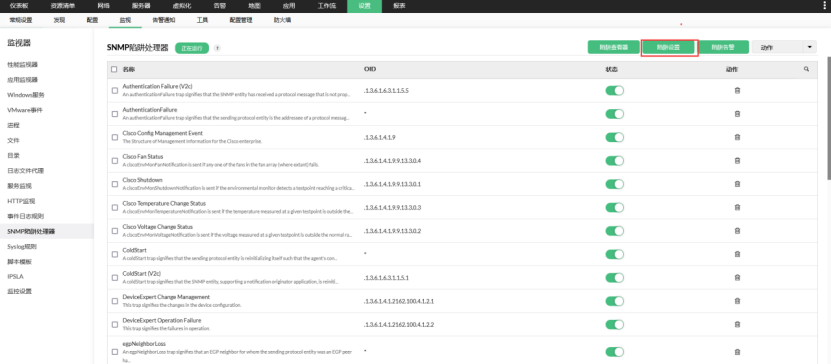Open the table search magnifier icon
Viewport: 831px width, 364px height.
806,69
